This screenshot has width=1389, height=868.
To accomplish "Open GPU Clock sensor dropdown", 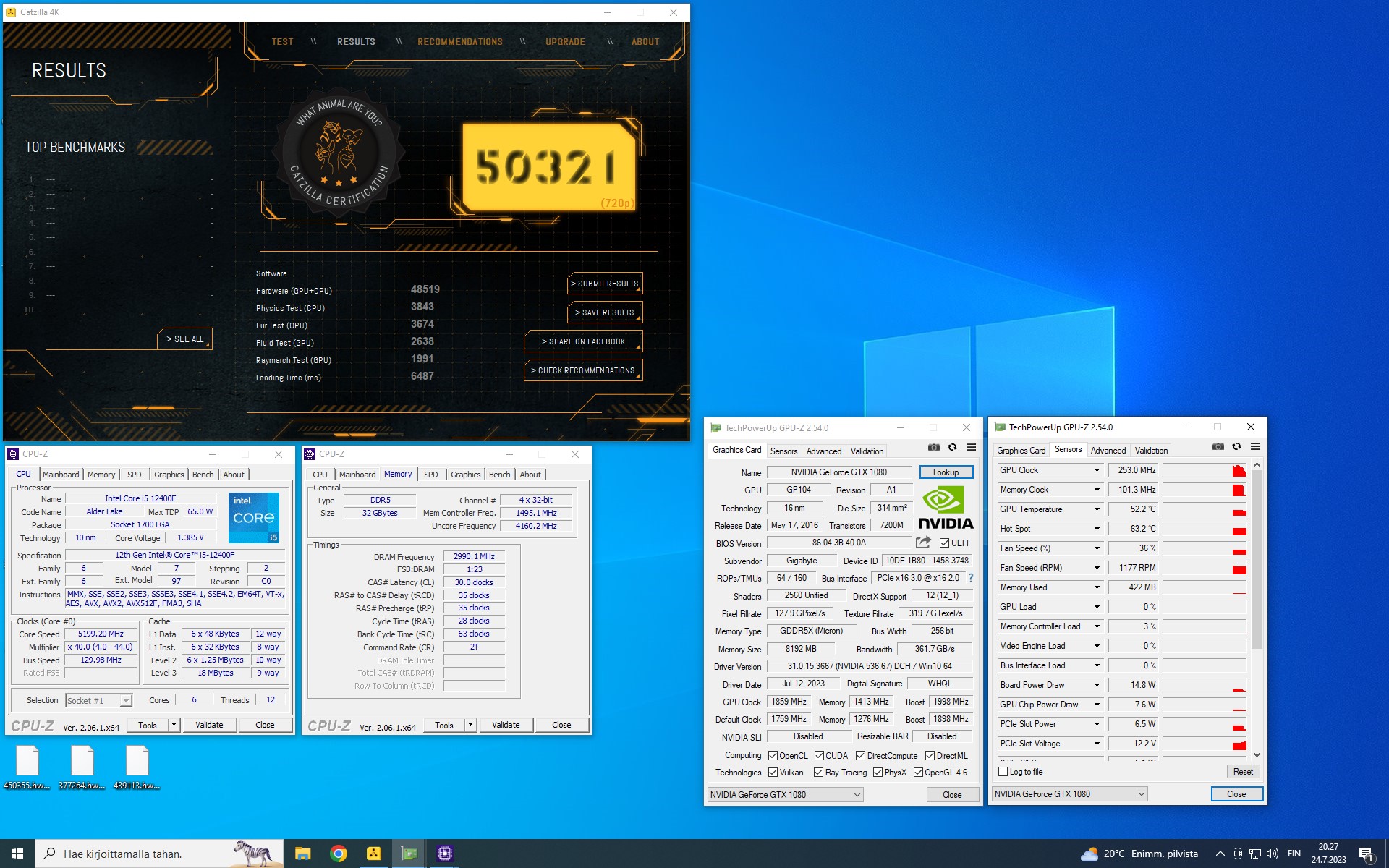I will 1097,470.
